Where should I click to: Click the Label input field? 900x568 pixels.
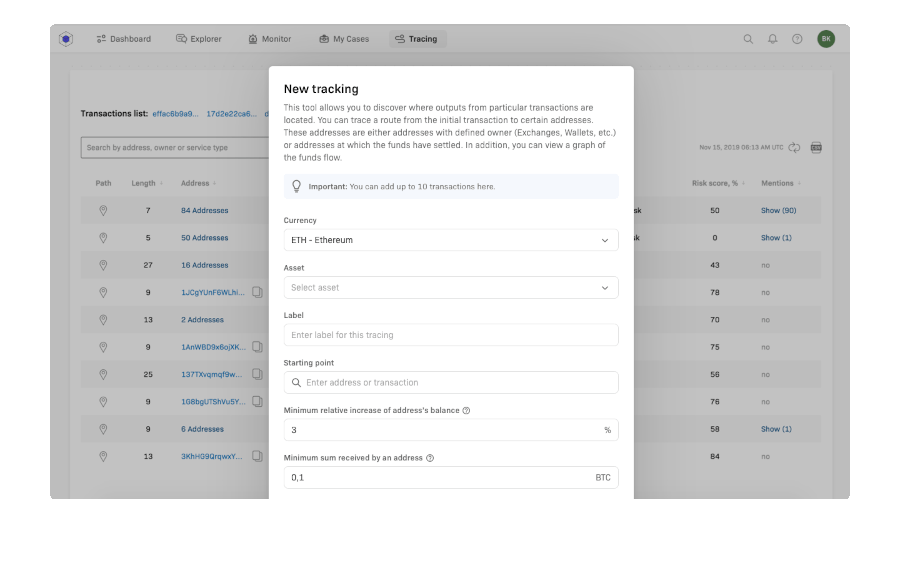point(450,335)
